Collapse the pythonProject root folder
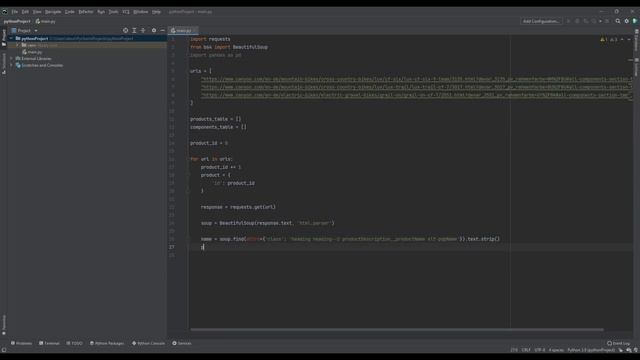Screen dimensions: 640x360 pos(11,38)
